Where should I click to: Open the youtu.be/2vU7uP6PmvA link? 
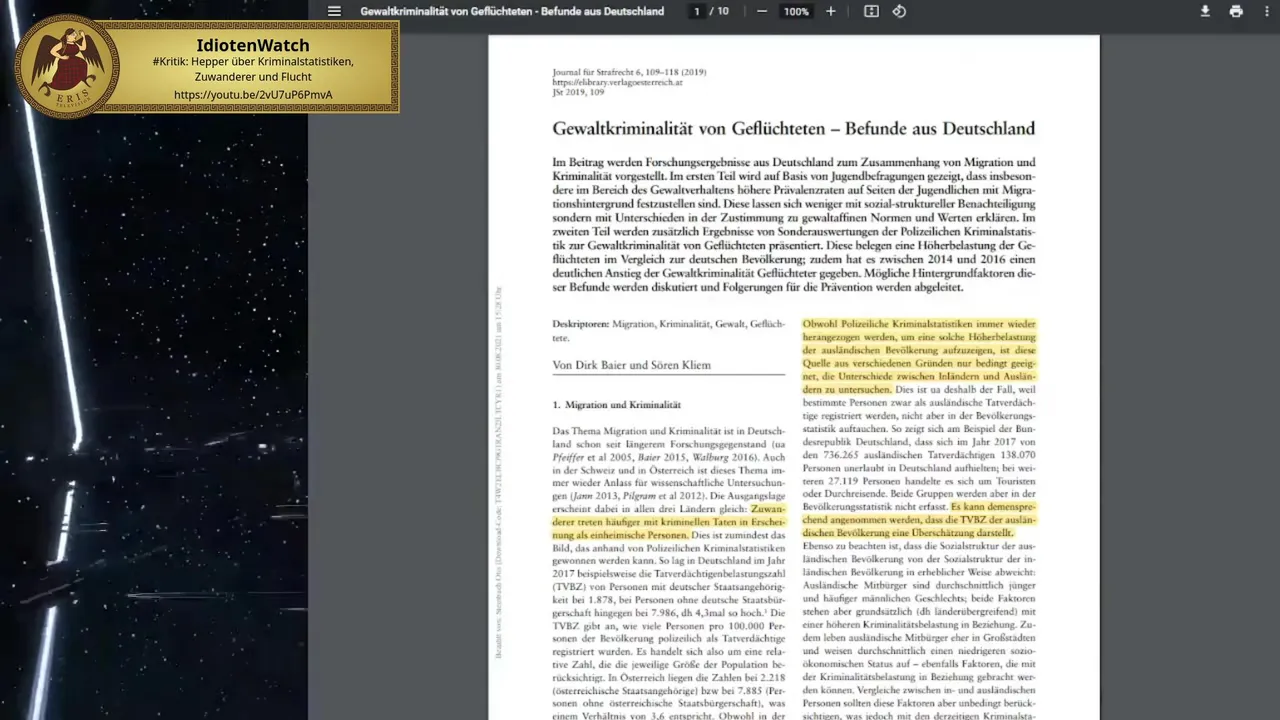(253, 95)
